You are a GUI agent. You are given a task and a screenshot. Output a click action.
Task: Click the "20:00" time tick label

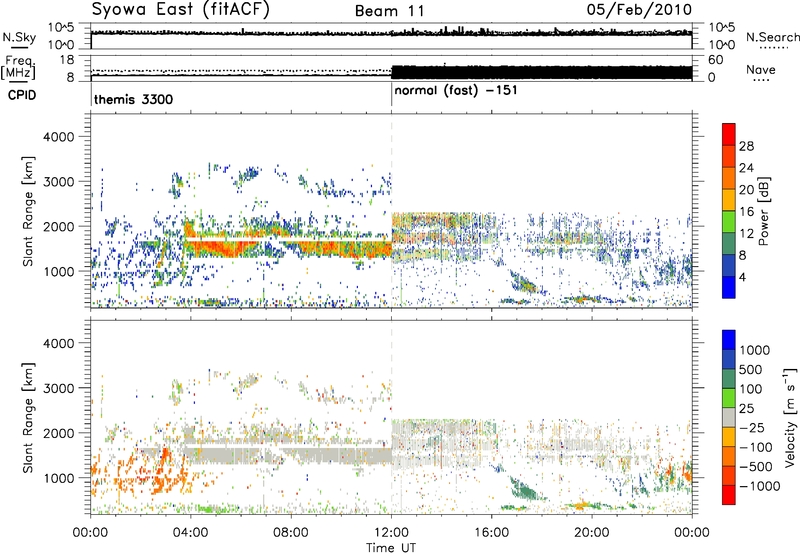pyautogui.click(x=592, y=533)
